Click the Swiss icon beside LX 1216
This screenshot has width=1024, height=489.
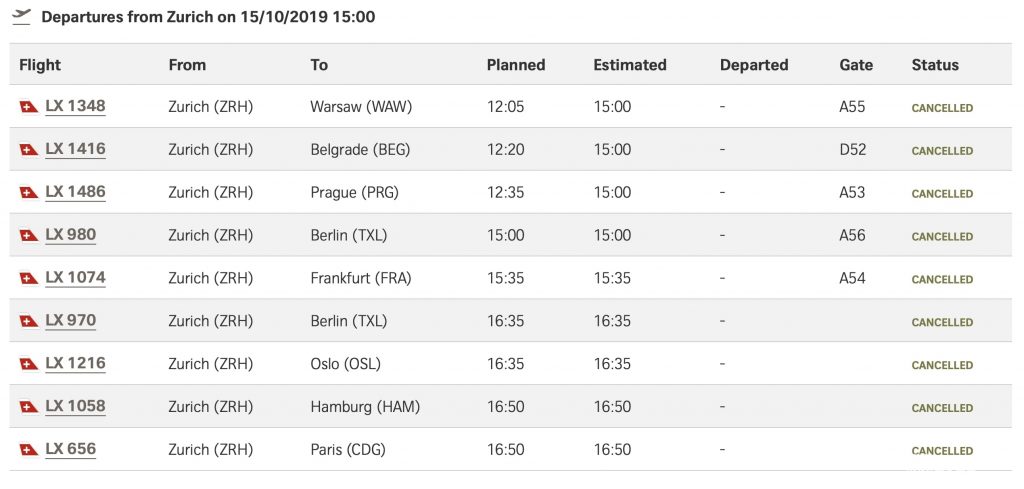(29, 364)
